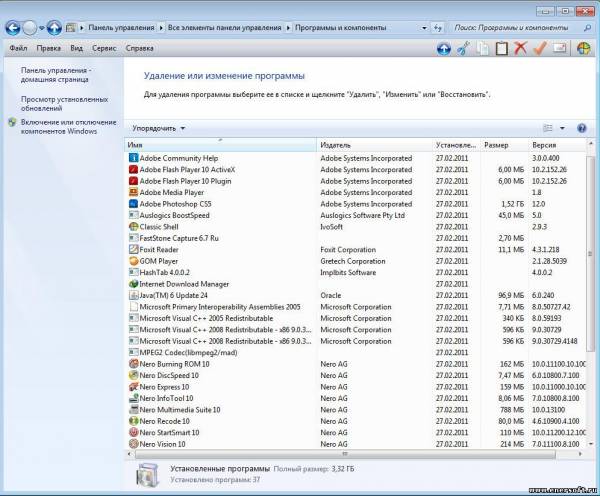Image resolution: width=600 pixels, height=496 pixels.
Task: Open the view options dropdown arrow
Action: coord(562,128)
